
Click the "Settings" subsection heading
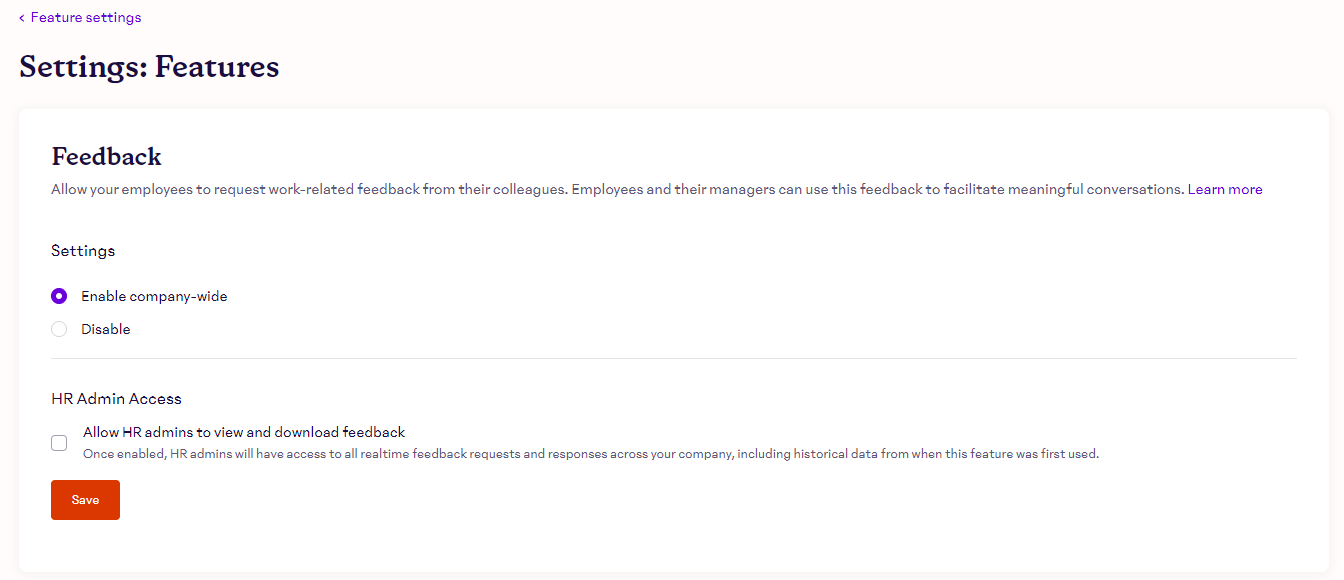click(83, 251)
